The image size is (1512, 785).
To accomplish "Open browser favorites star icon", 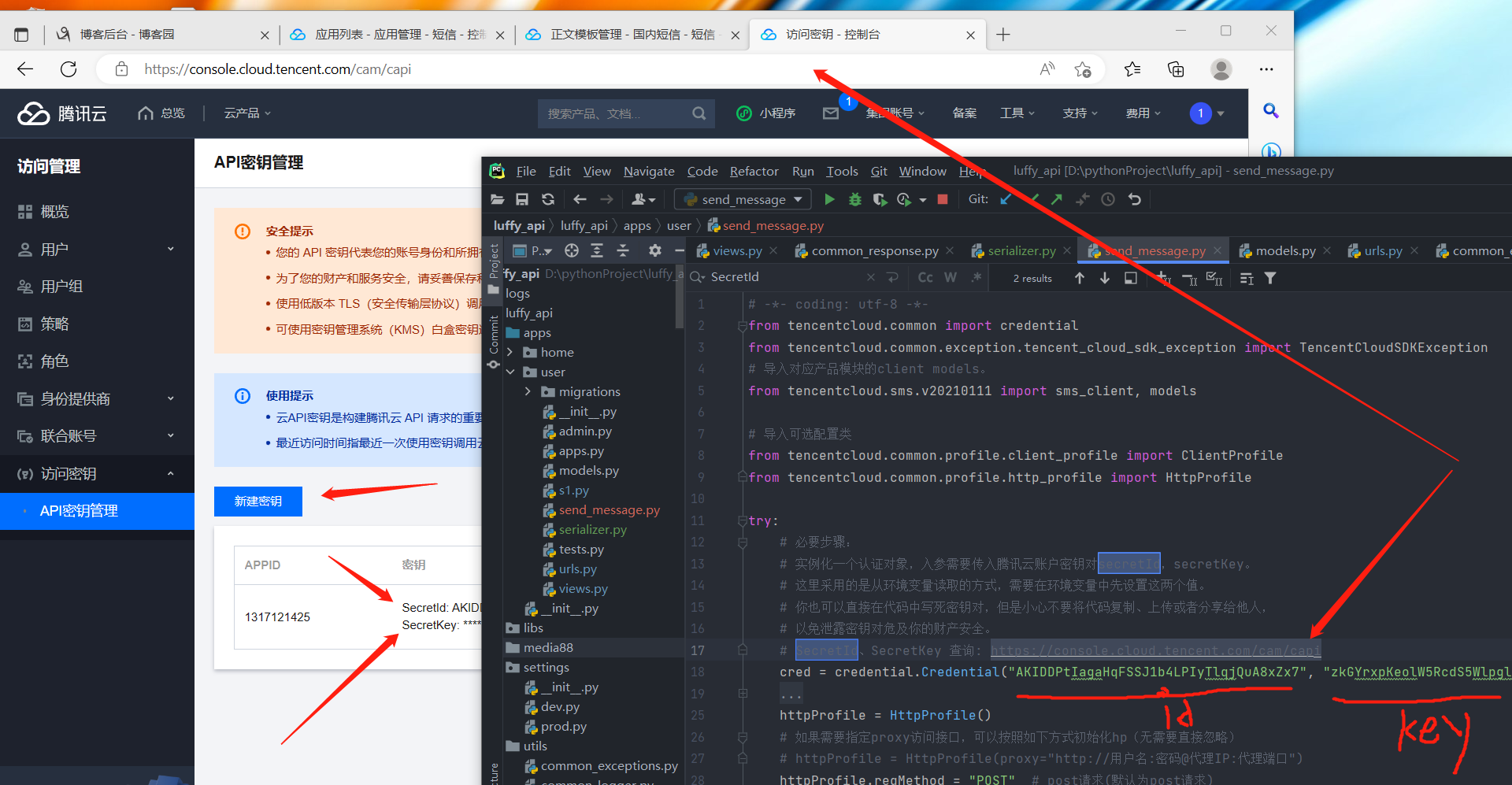I will 1132,69.
